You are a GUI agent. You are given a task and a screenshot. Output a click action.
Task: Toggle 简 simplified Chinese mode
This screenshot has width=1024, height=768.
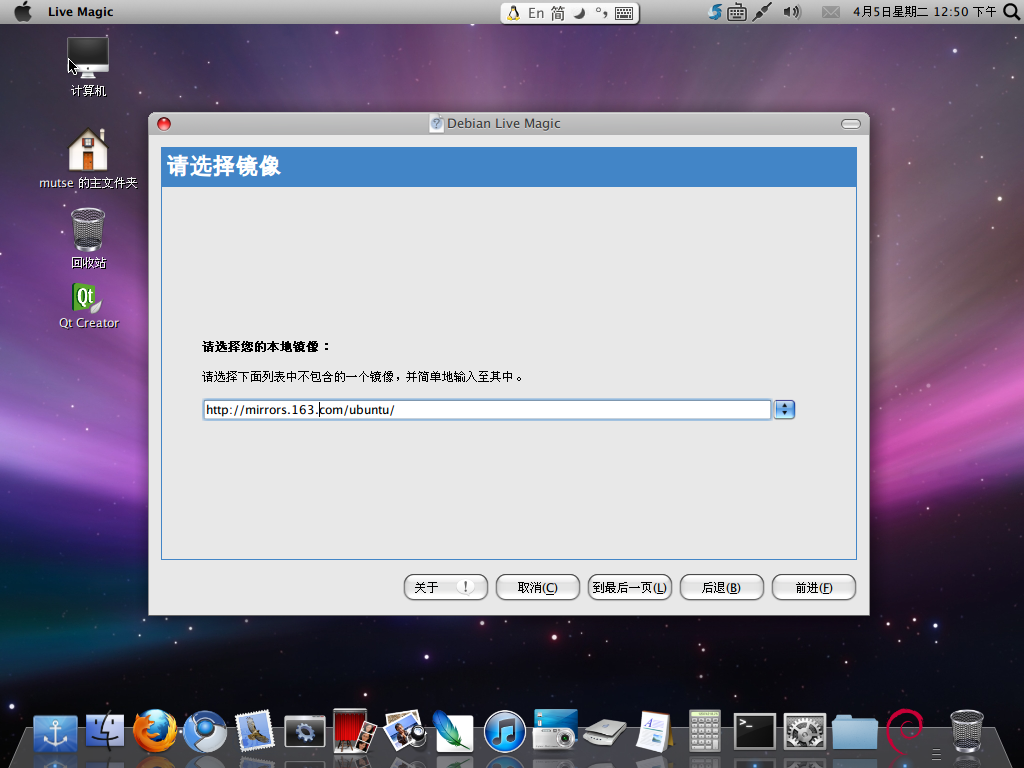(x=558, y=13)
